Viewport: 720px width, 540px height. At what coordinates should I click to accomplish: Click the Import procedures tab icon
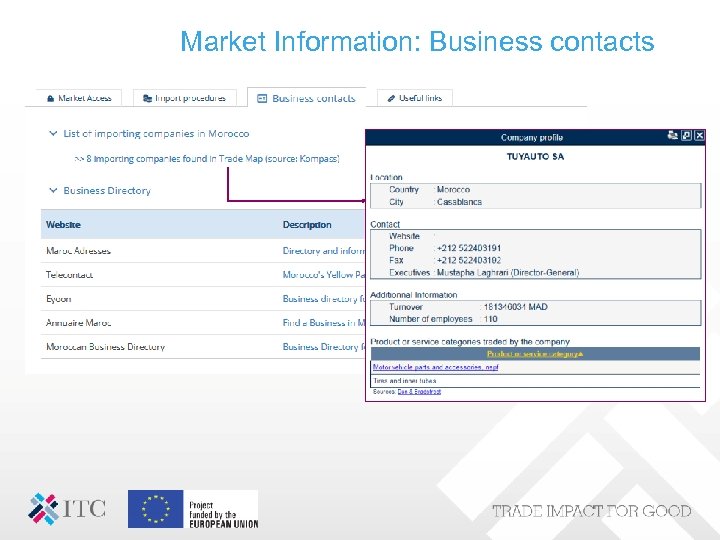(x=147, y=98)
